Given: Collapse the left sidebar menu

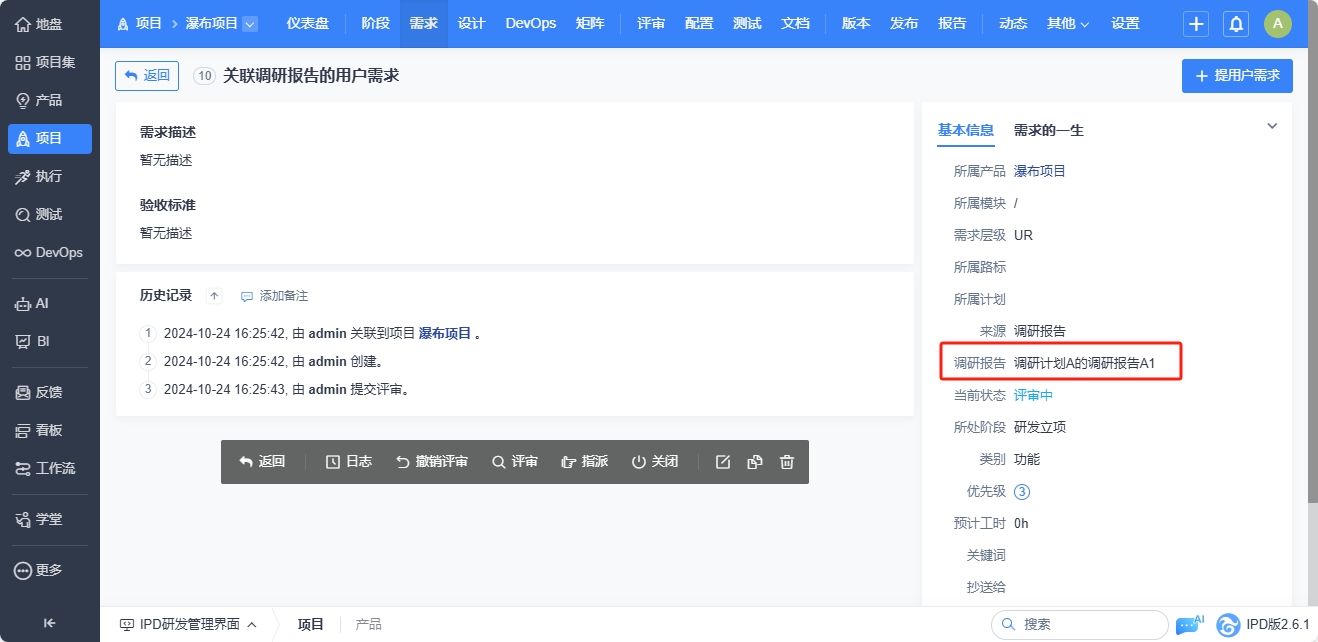Looking at the screenshot, I should 49,623.
